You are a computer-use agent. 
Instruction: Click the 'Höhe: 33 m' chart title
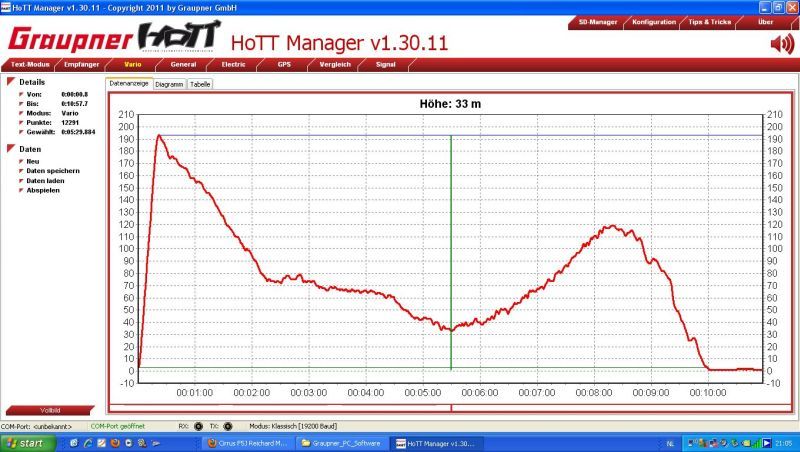[450, 104]
